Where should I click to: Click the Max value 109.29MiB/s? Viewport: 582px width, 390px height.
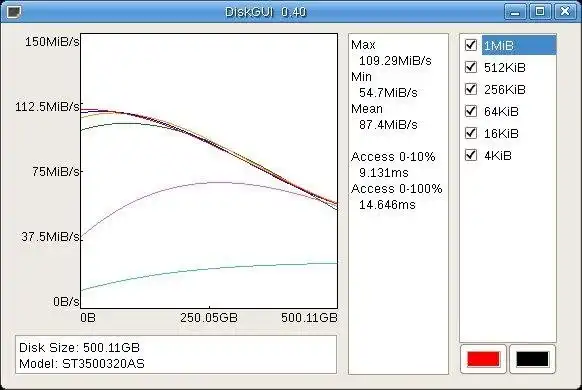pos(395,60)
